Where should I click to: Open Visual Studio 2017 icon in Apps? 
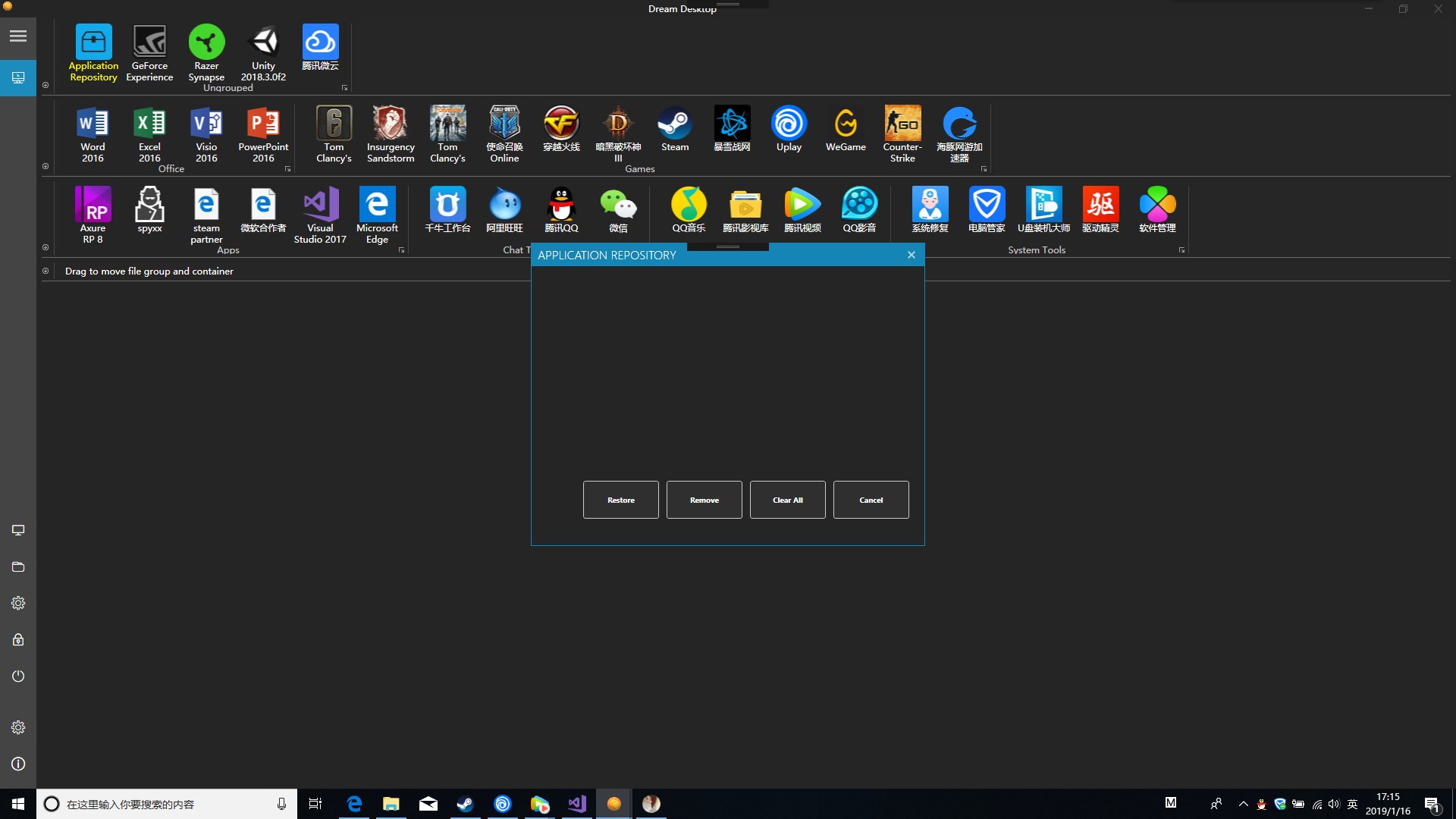[x=320, y=205]
